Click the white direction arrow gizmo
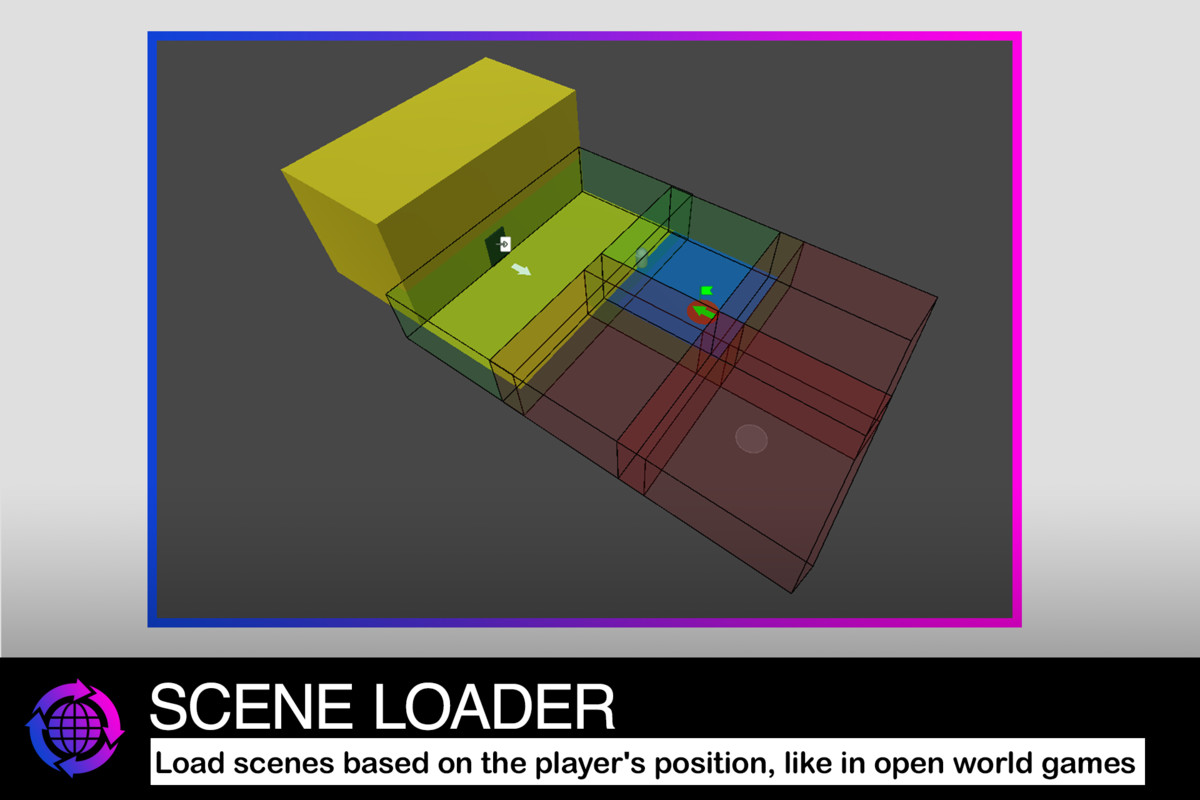This screenshot has height=800, width=1200. [521, 270]
